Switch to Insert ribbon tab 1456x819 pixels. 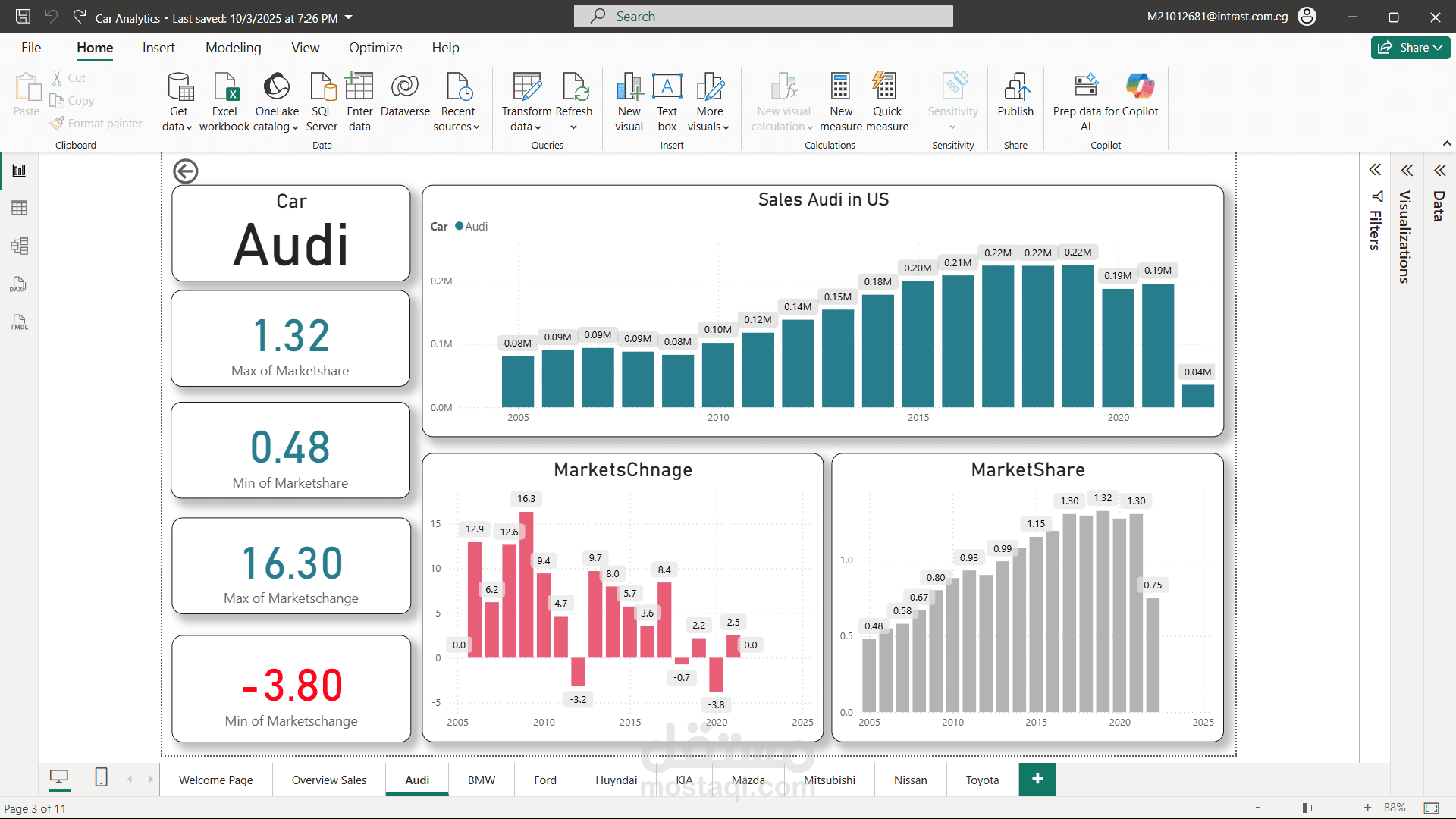[158, 48]
